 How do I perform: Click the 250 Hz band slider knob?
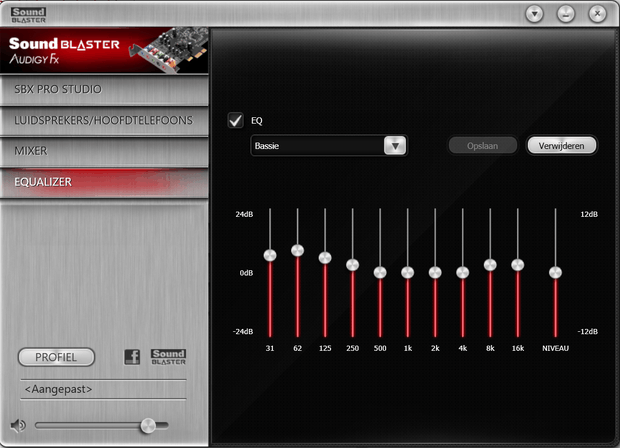(353, 265)
